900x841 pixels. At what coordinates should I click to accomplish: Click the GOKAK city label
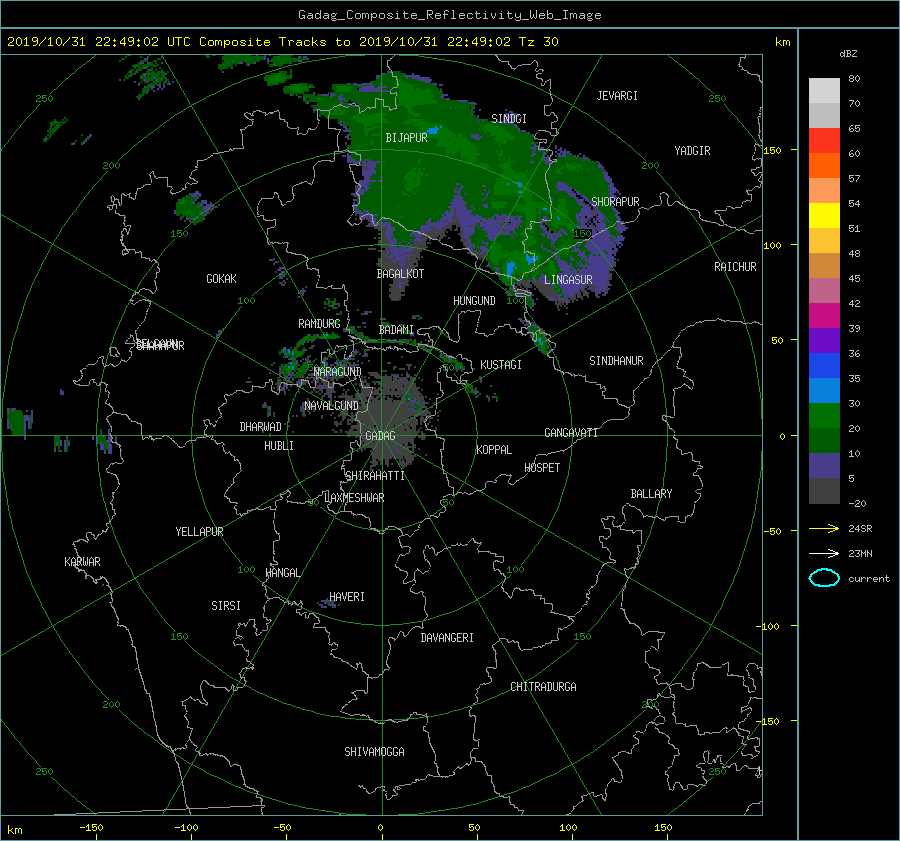pos(222,279)
